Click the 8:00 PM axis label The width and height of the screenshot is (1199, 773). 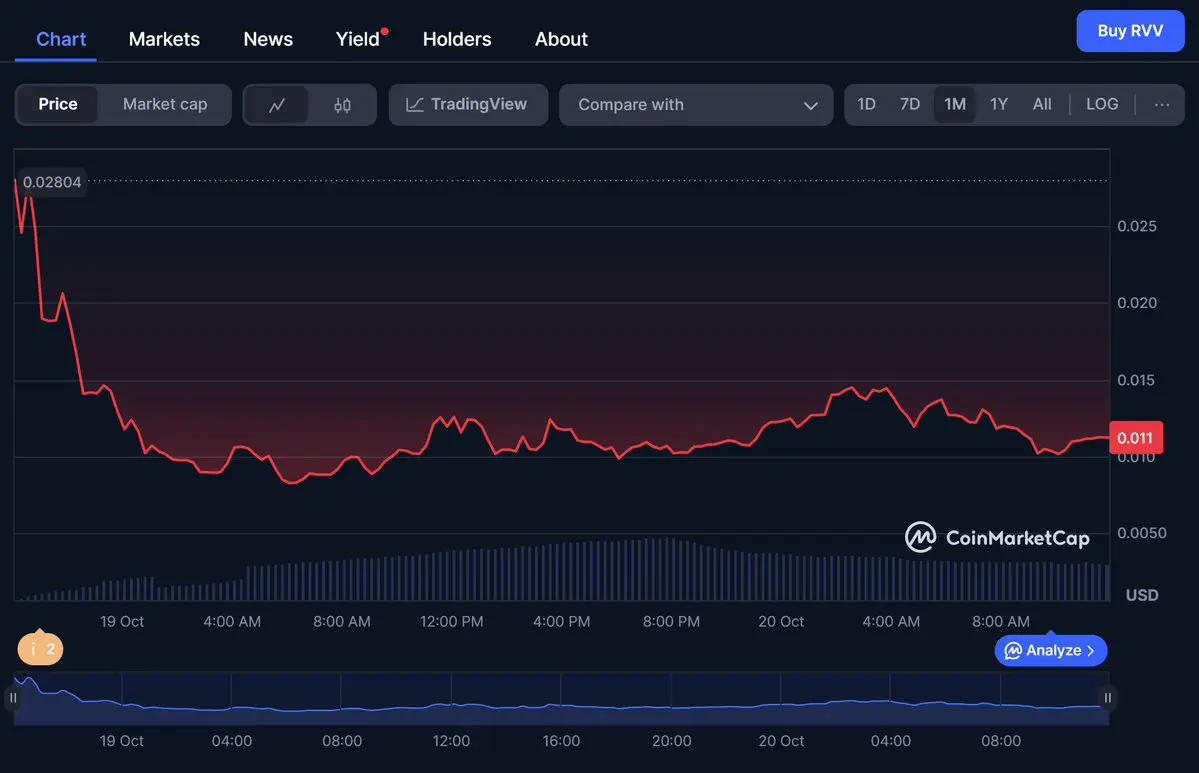click(x=671, y=622)
